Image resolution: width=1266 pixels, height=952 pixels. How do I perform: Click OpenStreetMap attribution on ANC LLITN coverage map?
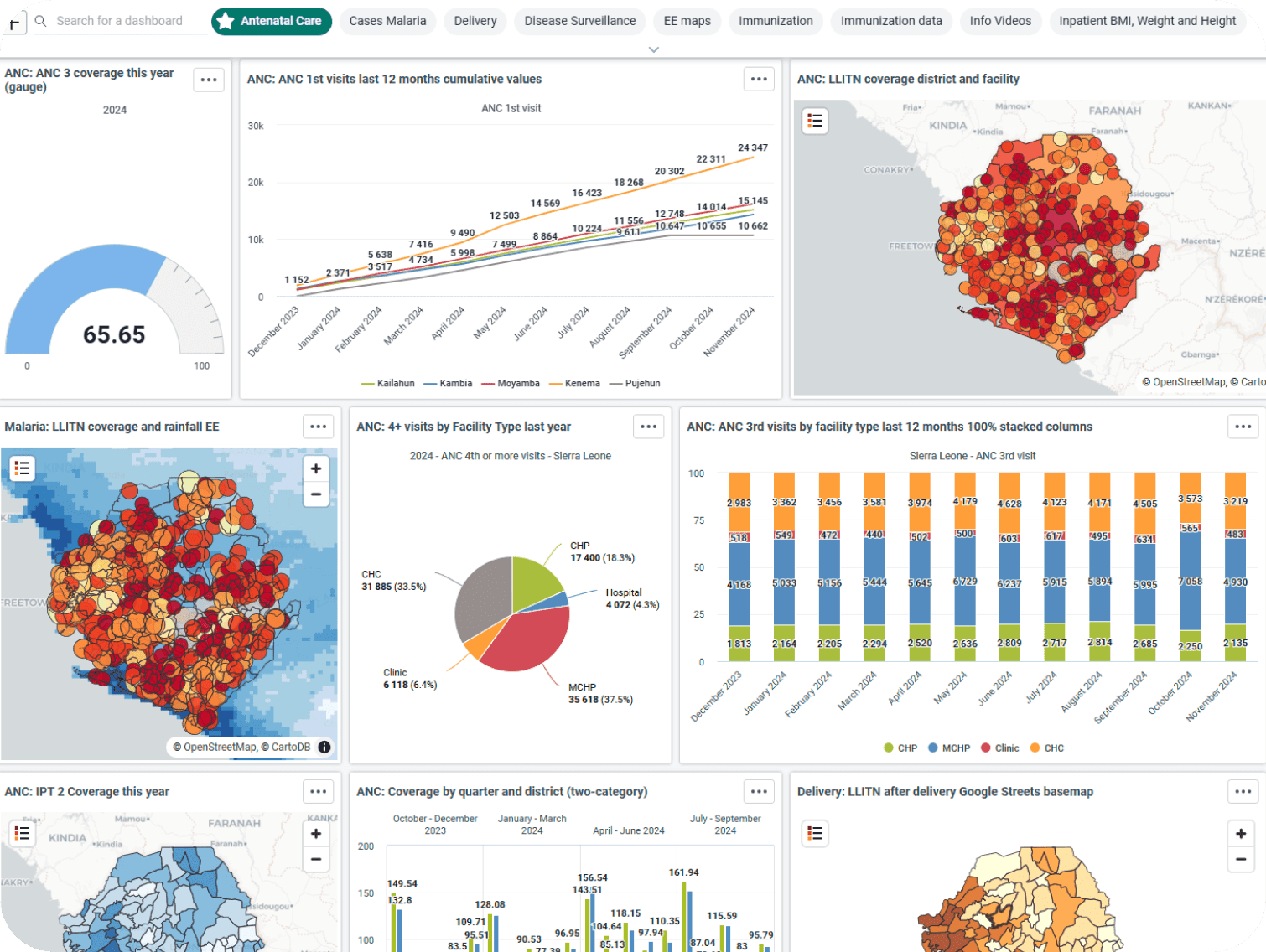[x=1189, y=382]
